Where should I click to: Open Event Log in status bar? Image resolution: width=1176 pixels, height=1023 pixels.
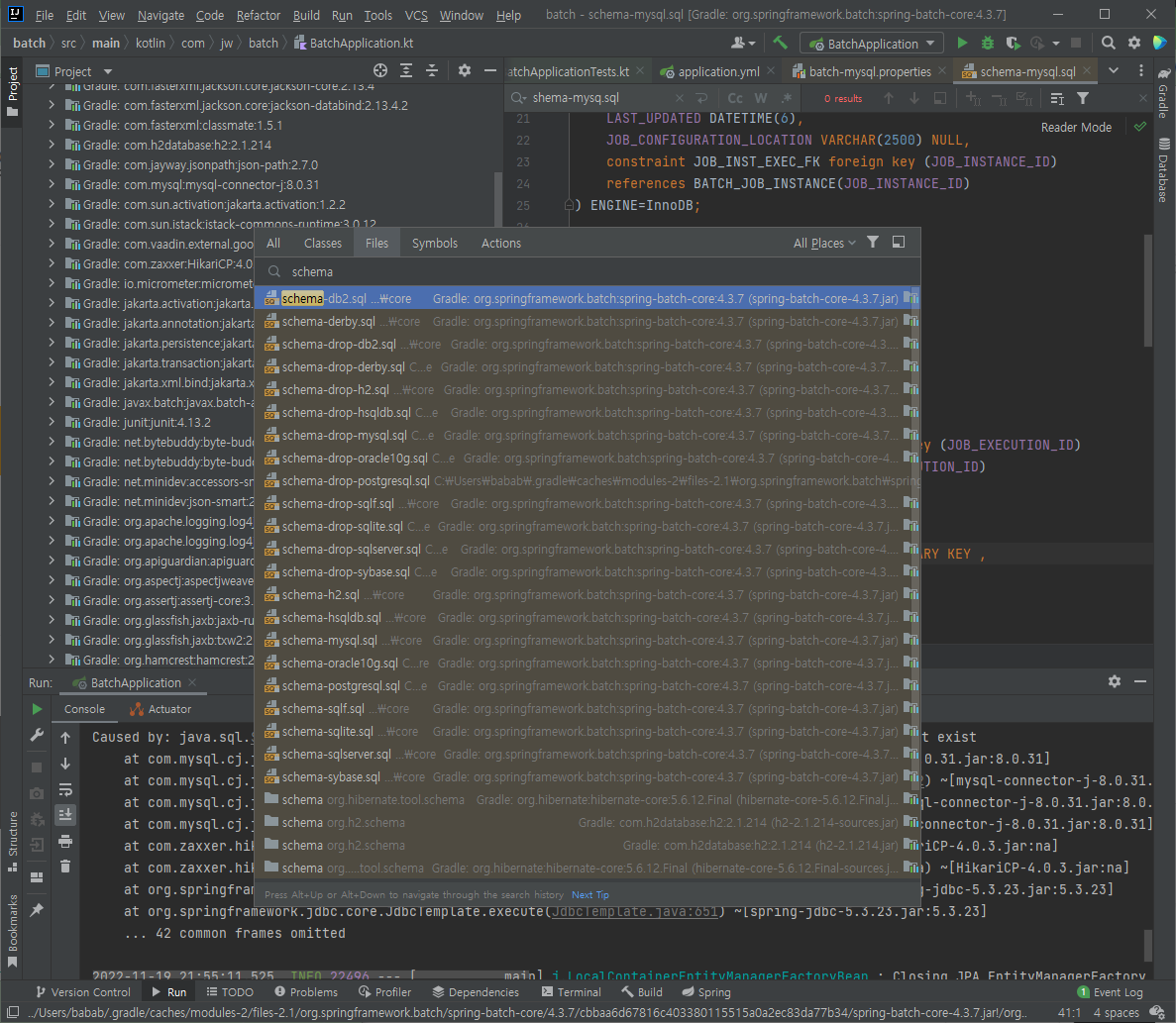point(1111,991)
